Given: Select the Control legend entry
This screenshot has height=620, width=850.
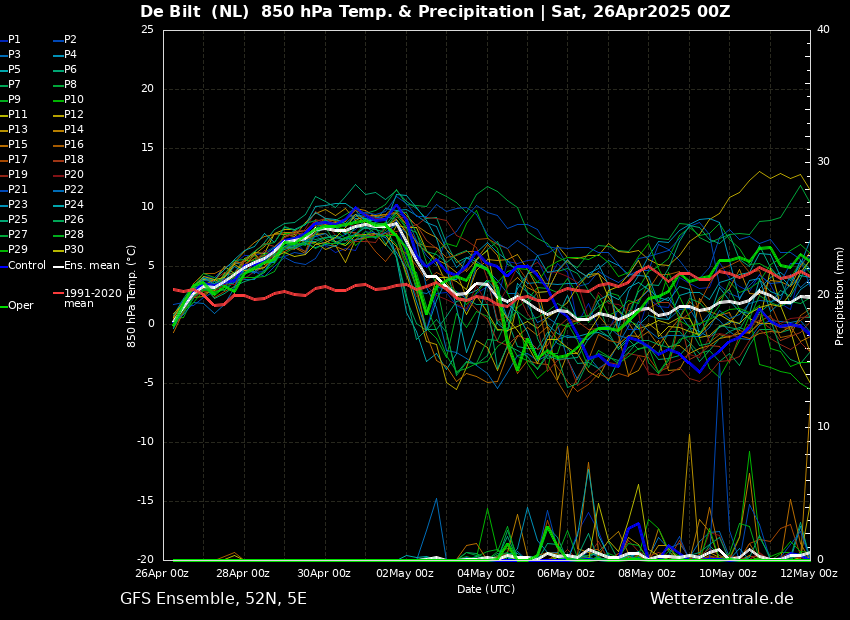Looking at the screenshot, I should 23,266.
